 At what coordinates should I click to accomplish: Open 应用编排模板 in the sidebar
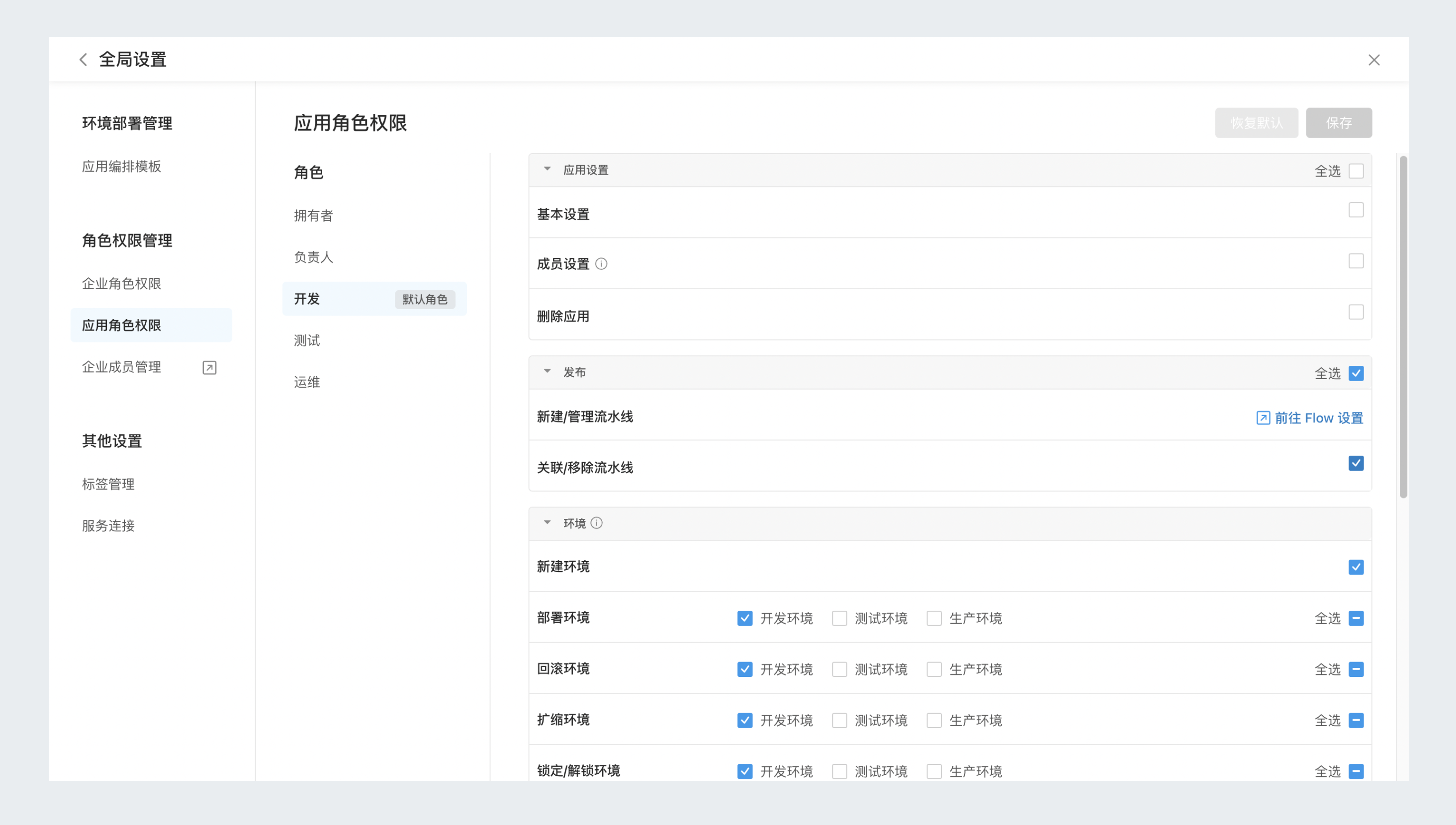[122, 166]
